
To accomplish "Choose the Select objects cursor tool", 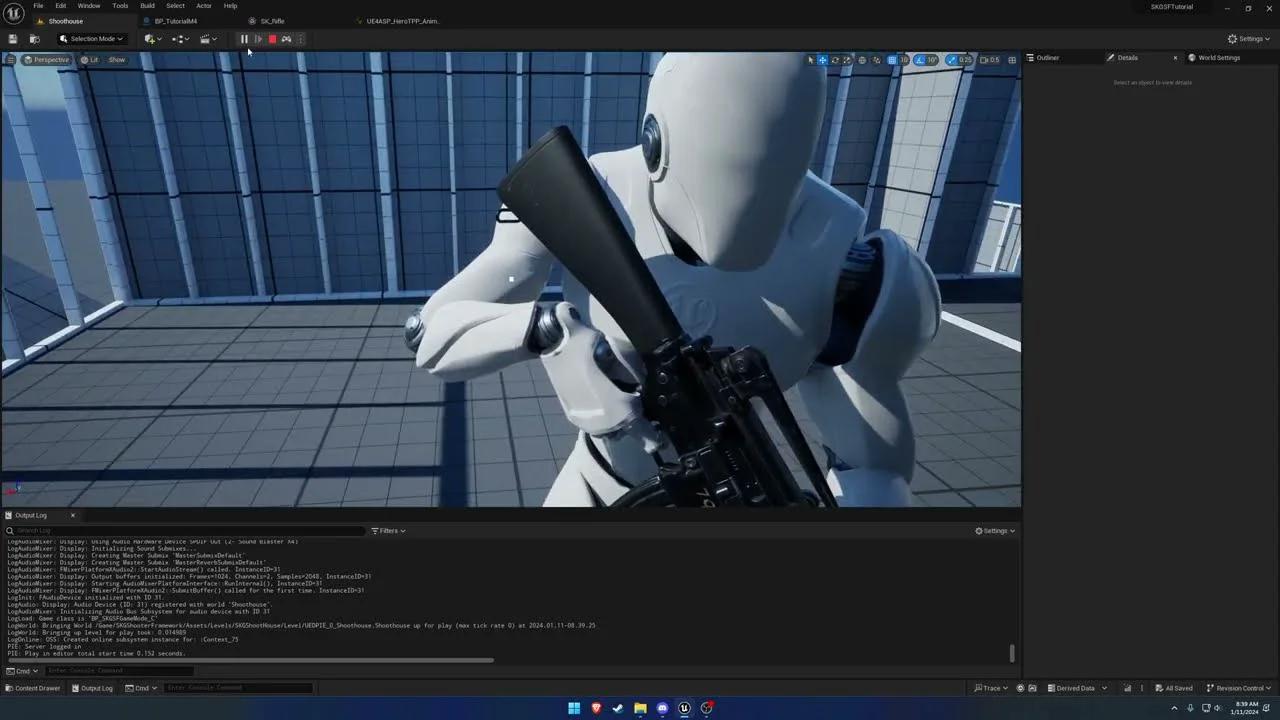I will (x=811, y=60).
